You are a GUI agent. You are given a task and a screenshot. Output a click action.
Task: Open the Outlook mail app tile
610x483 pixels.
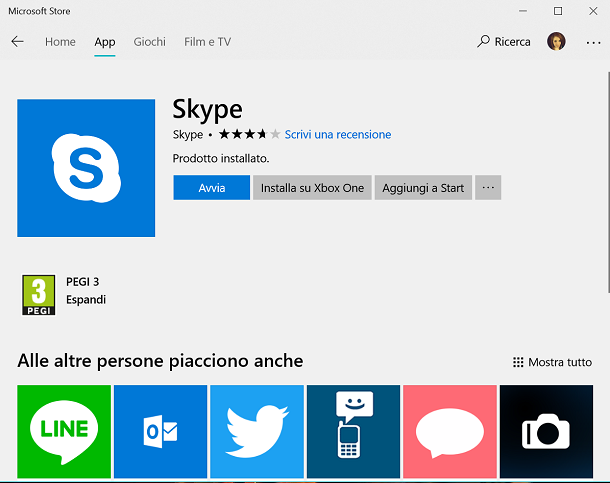160,431
